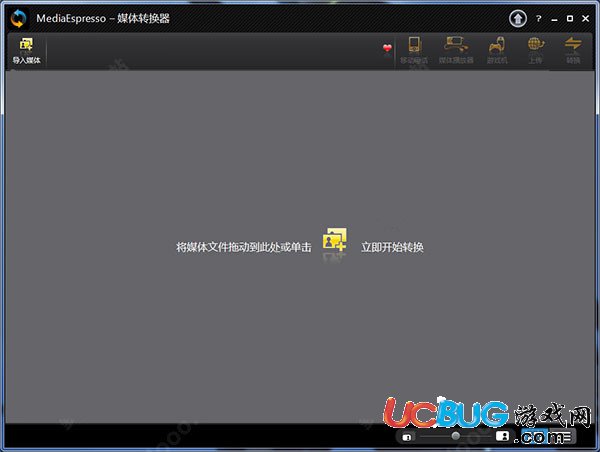Click the yellow add-media icon in center
The image size is (600, 452).
(334, 240)
